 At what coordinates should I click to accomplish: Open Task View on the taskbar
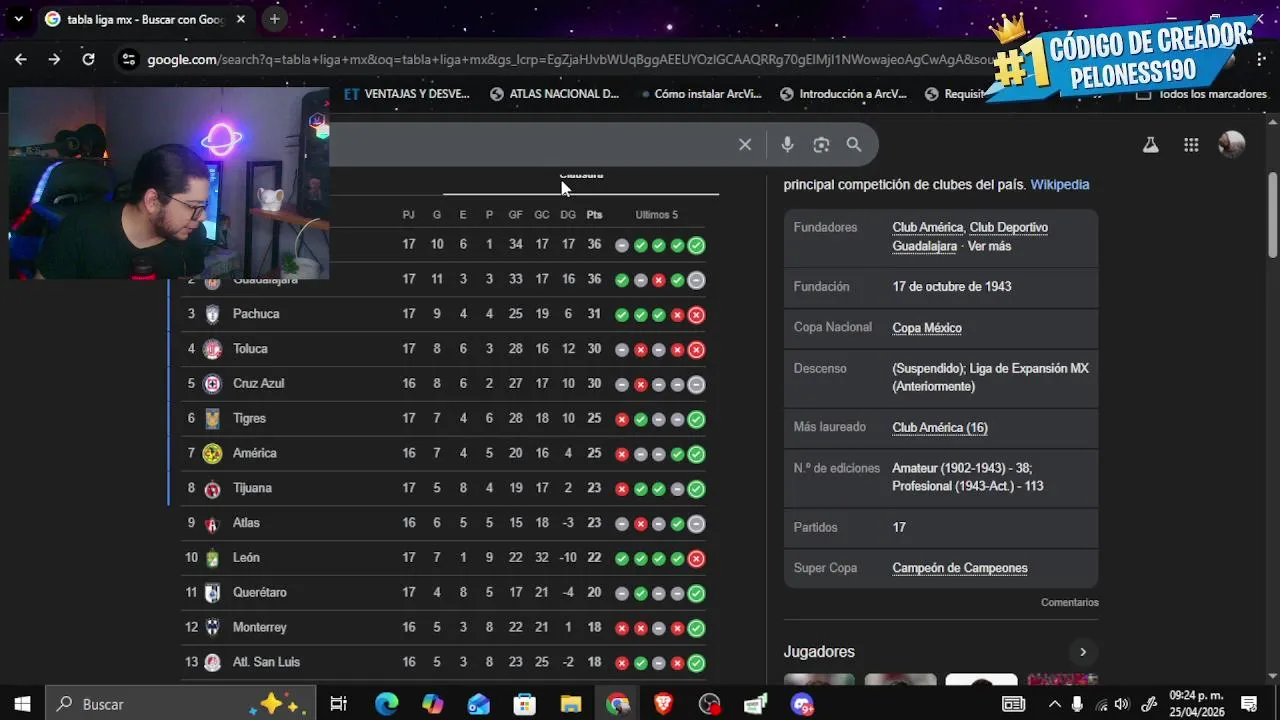click(x=338, y=704)
